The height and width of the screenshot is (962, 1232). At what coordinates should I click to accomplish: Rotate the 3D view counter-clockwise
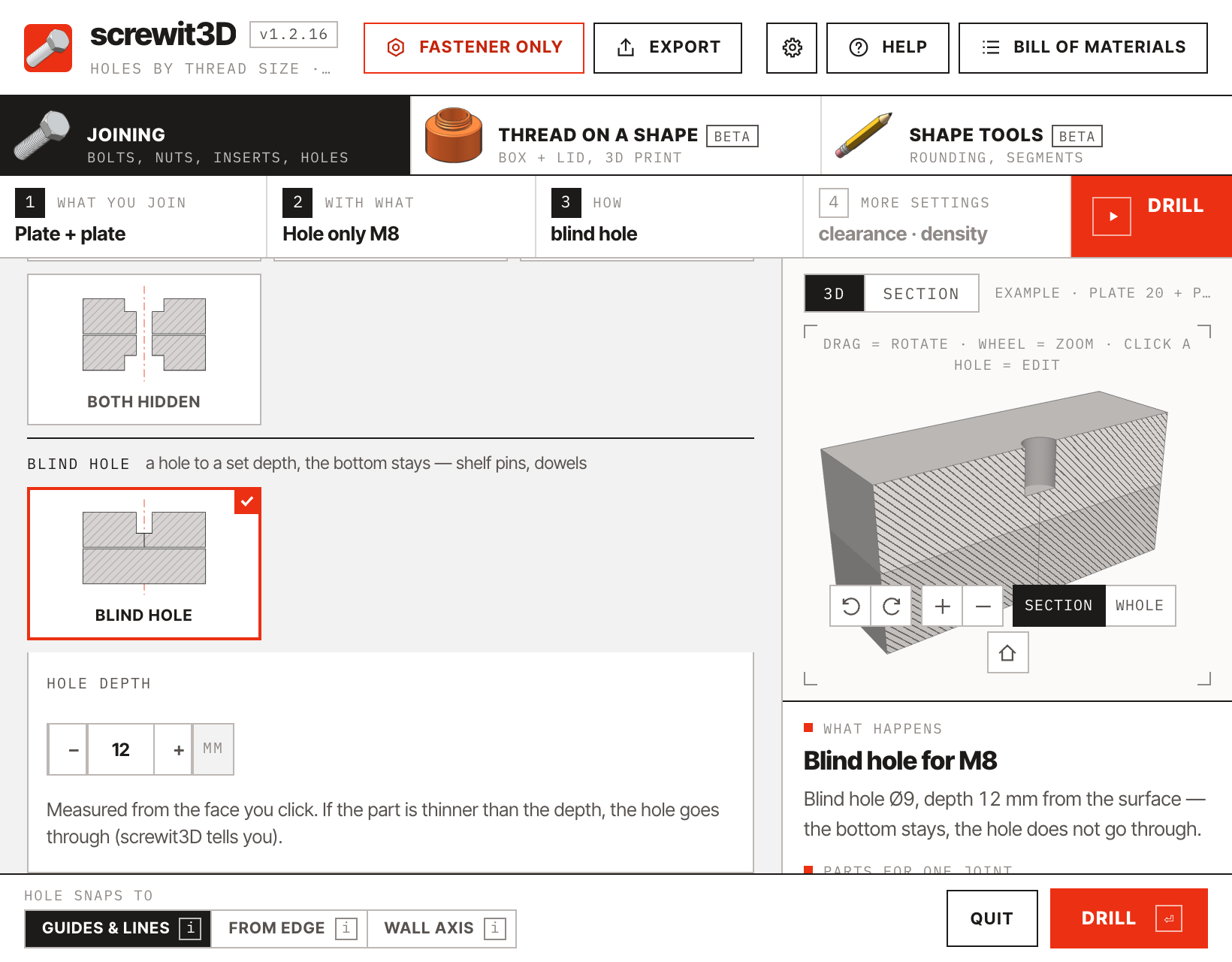pos(850,606)
